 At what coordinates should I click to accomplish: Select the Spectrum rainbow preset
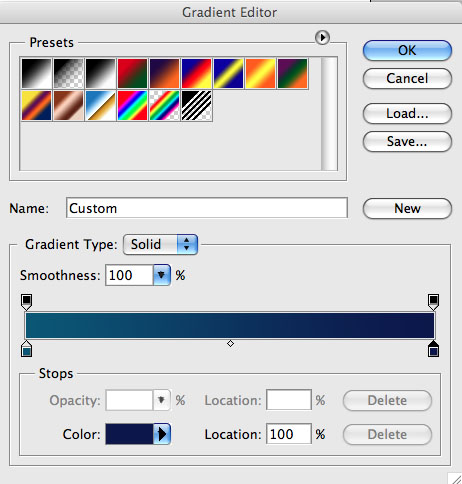tap(132, 105)
